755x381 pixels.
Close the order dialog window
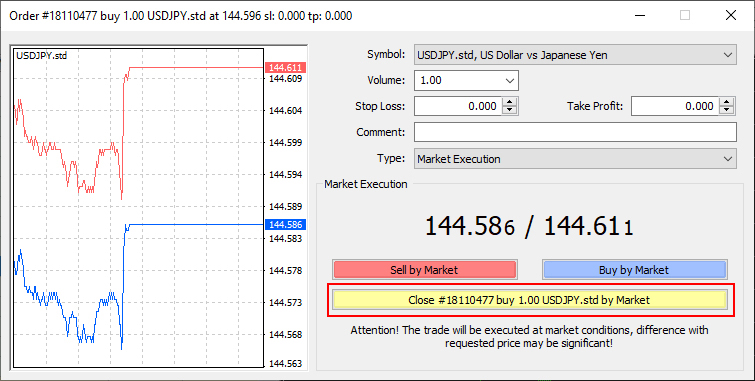(730, 15)
